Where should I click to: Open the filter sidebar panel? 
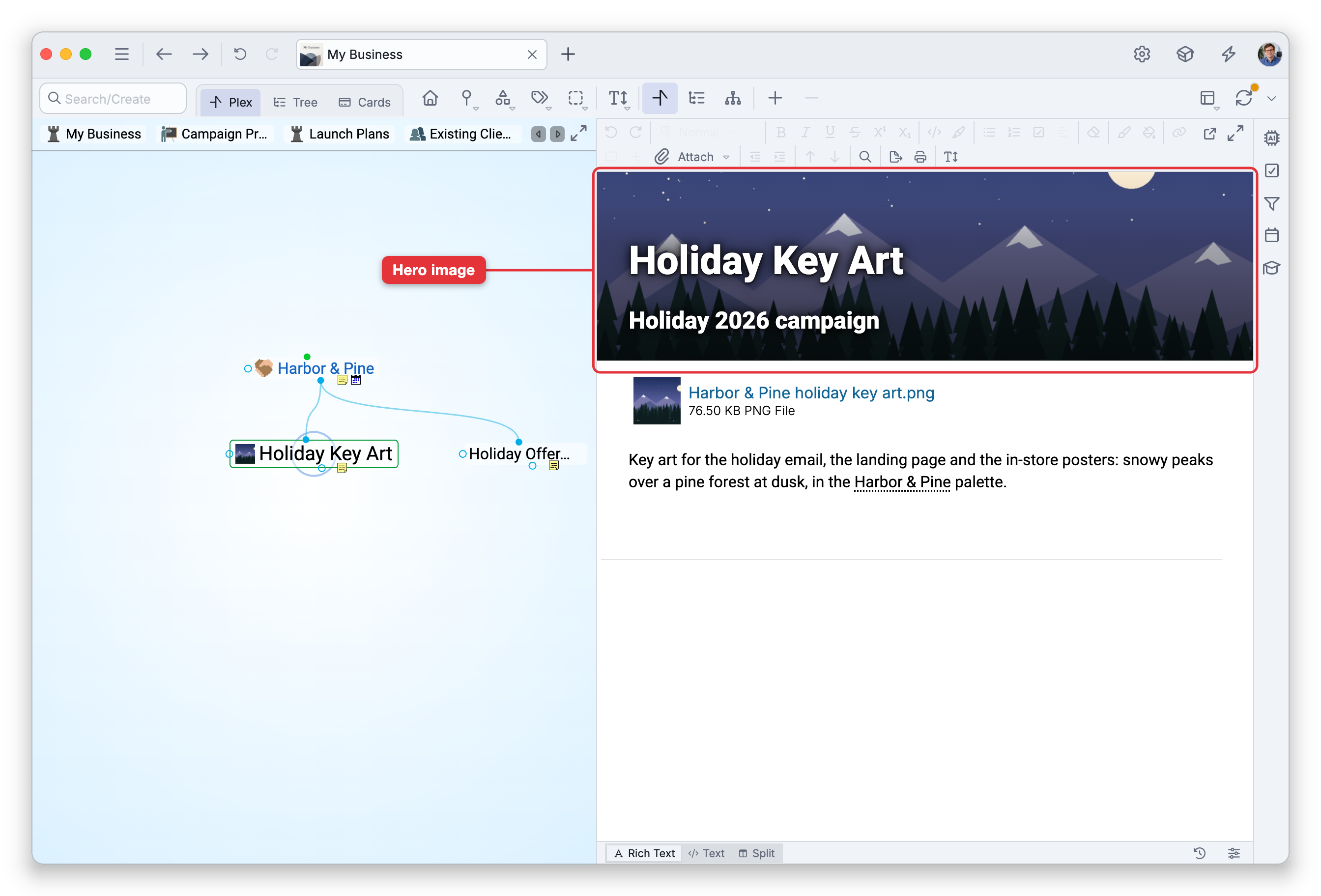[x=1271, y=203]
